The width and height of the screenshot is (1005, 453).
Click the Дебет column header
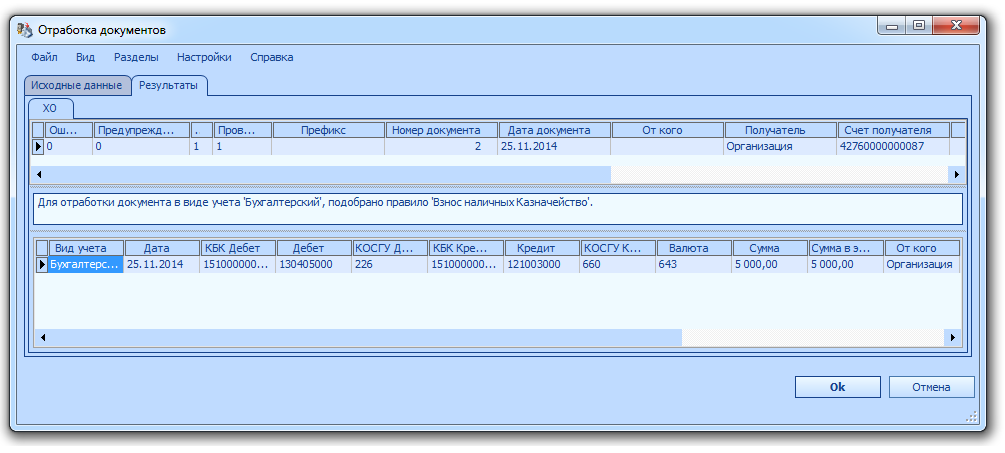314,248
